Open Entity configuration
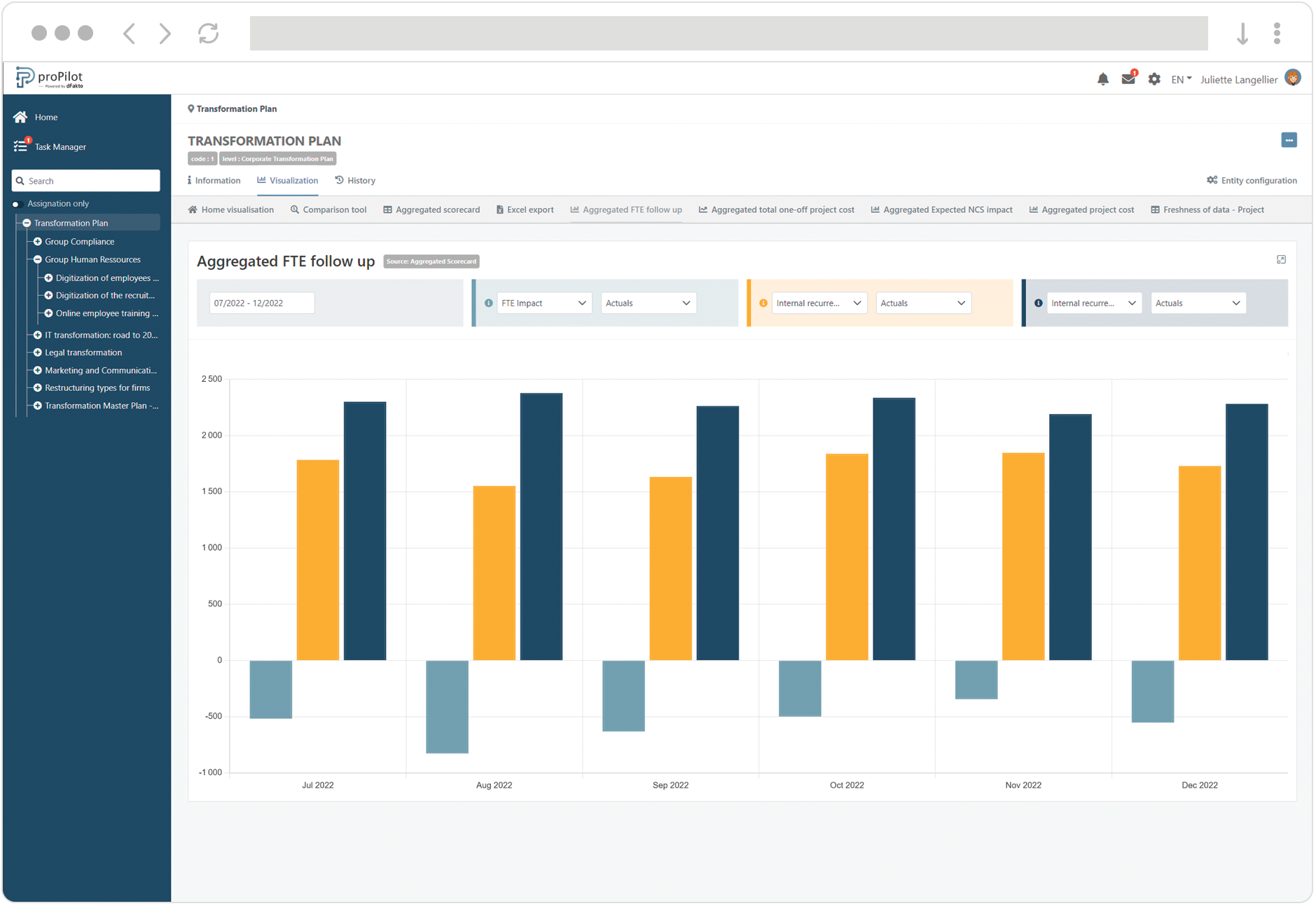Screen dimensions: 1316x906 click(x=1252, y=180)
